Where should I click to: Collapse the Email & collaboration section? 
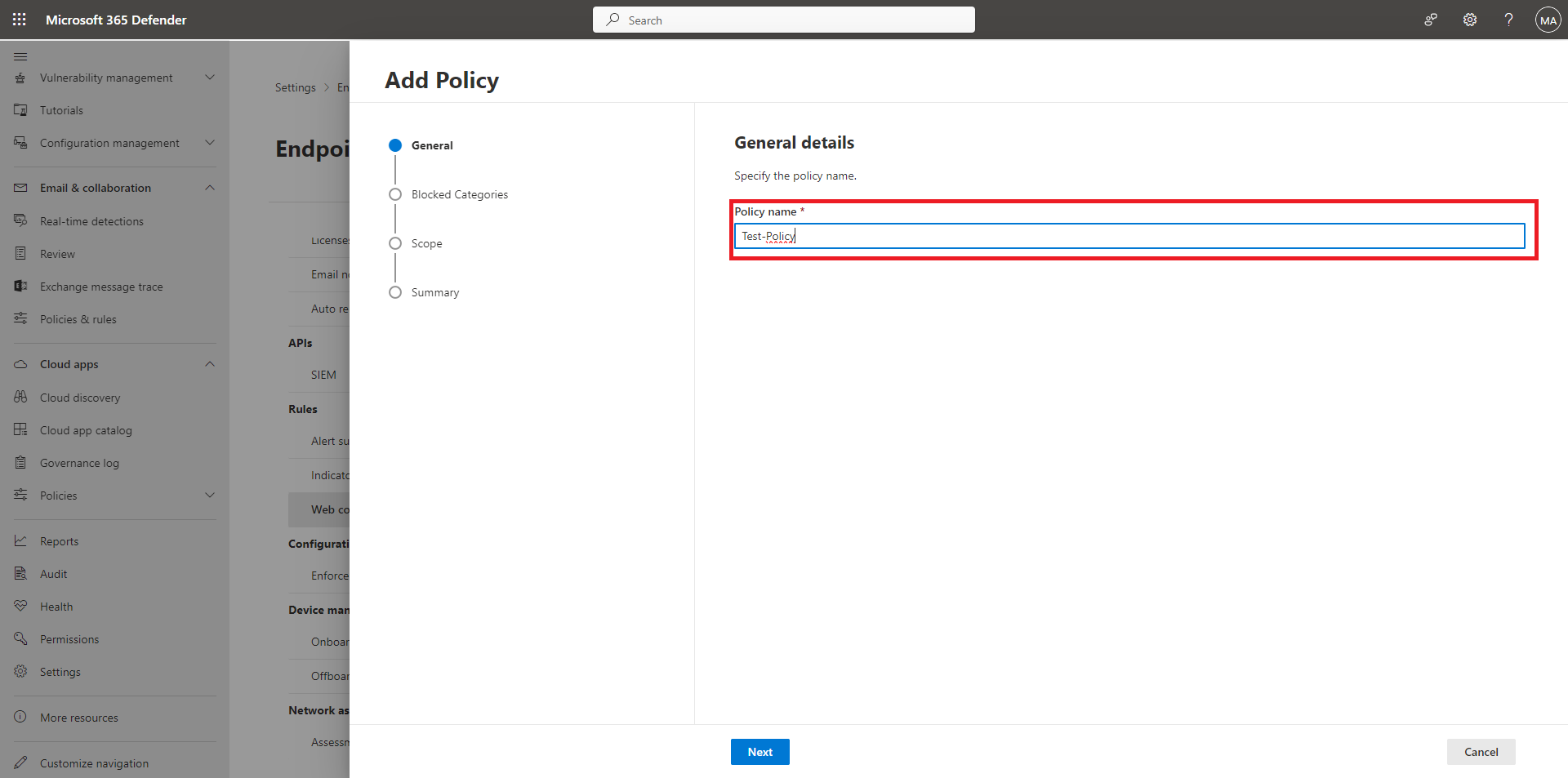pyautogui.click(x=210, y=188)
